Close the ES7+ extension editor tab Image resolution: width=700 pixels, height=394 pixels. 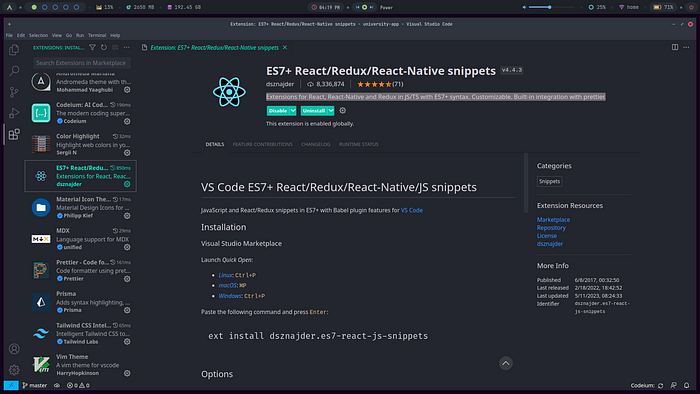[x=285, y=47]
